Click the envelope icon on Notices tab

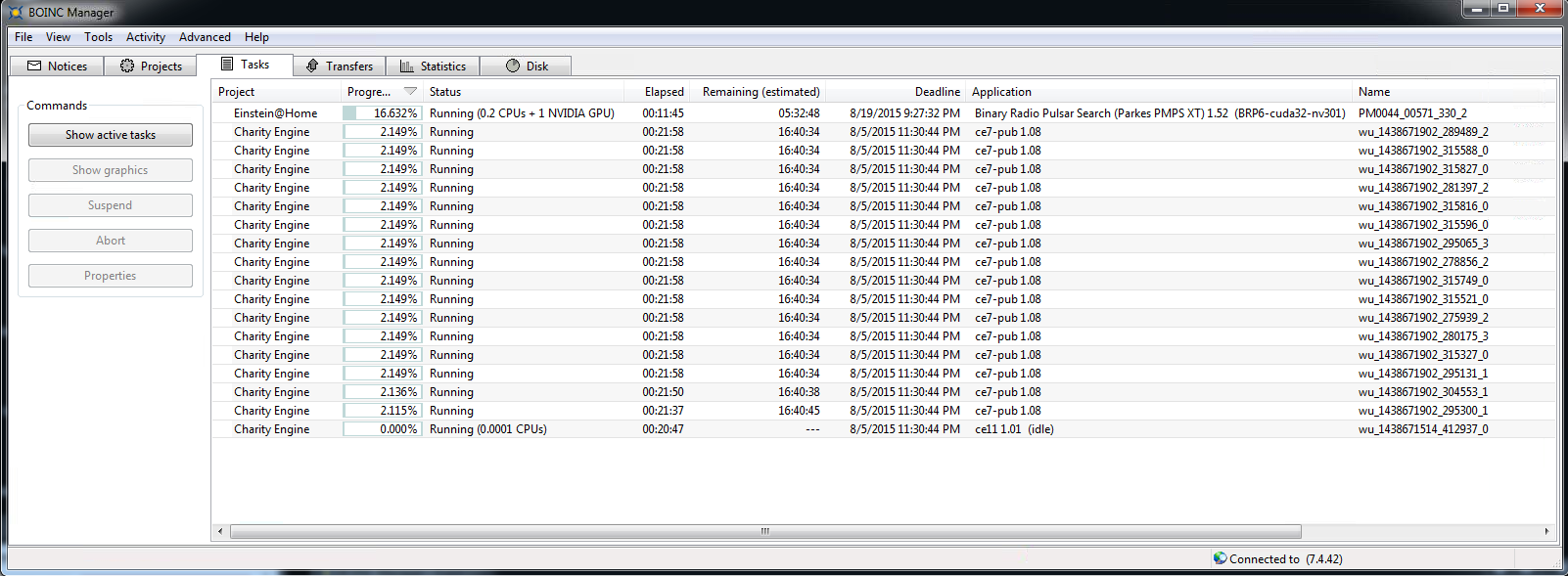pos(34,66)
